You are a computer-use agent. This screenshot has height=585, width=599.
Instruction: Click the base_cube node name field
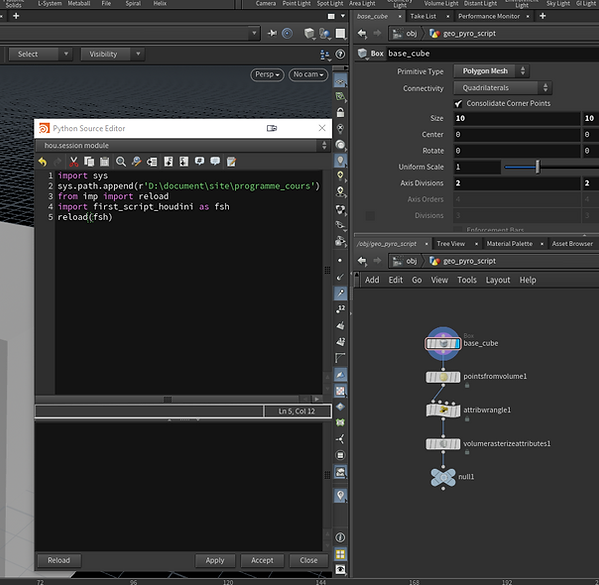(x=493, y=53)
